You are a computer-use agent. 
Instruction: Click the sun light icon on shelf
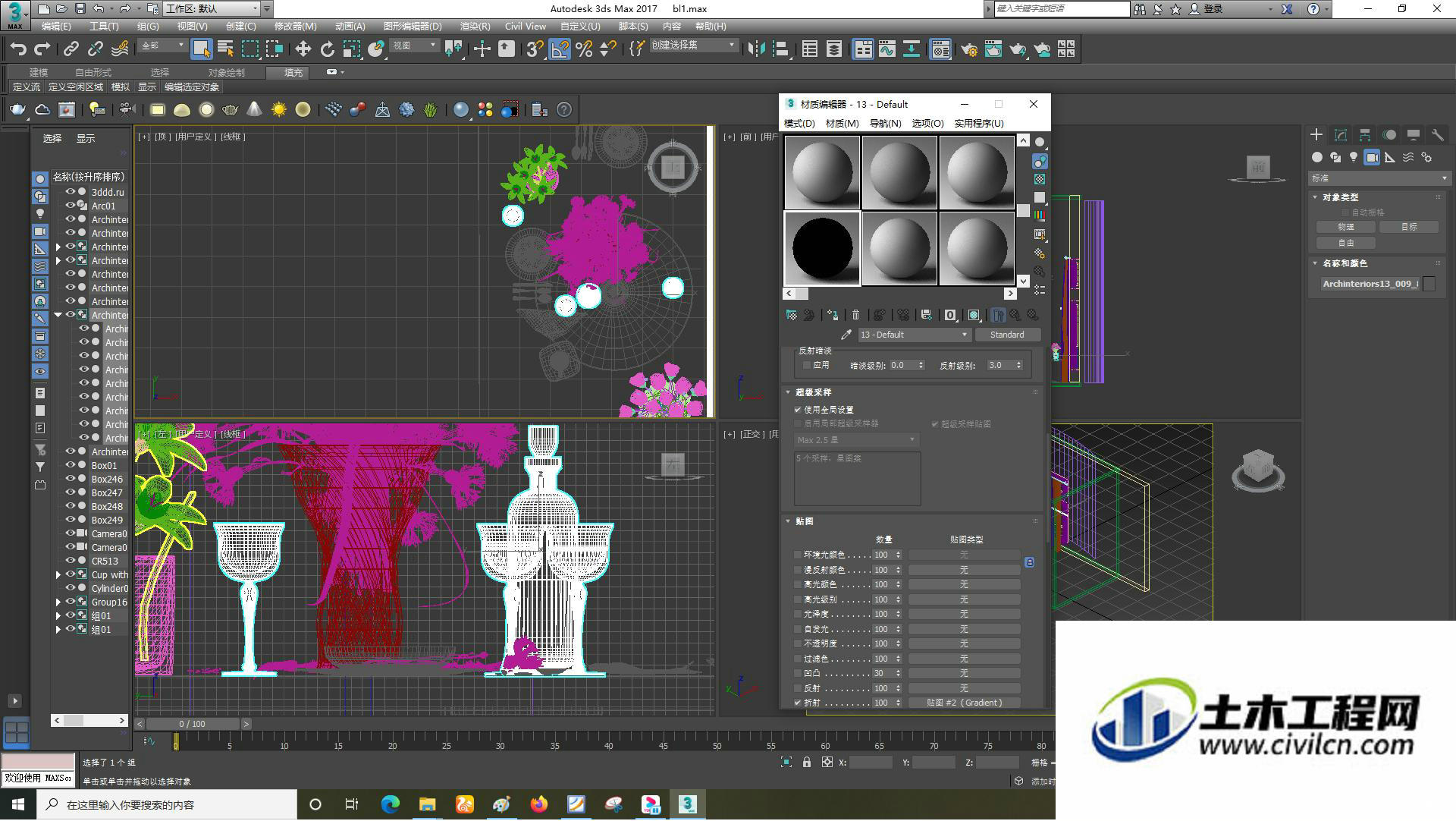(278, 110)
